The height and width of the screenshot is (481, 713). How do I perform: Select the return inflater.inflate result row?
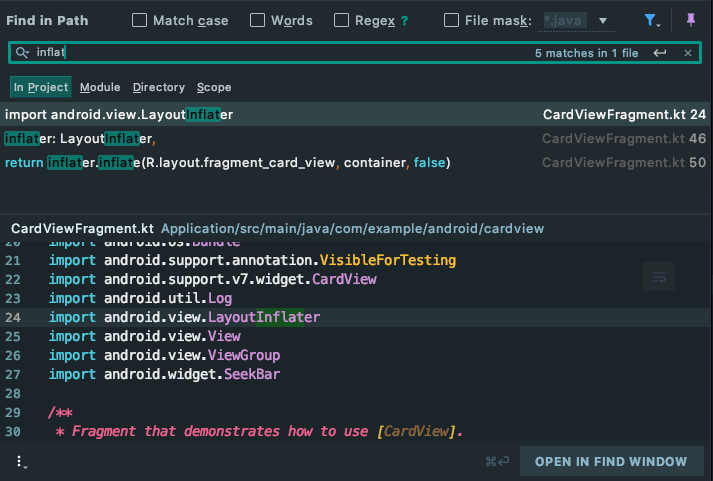356,163
